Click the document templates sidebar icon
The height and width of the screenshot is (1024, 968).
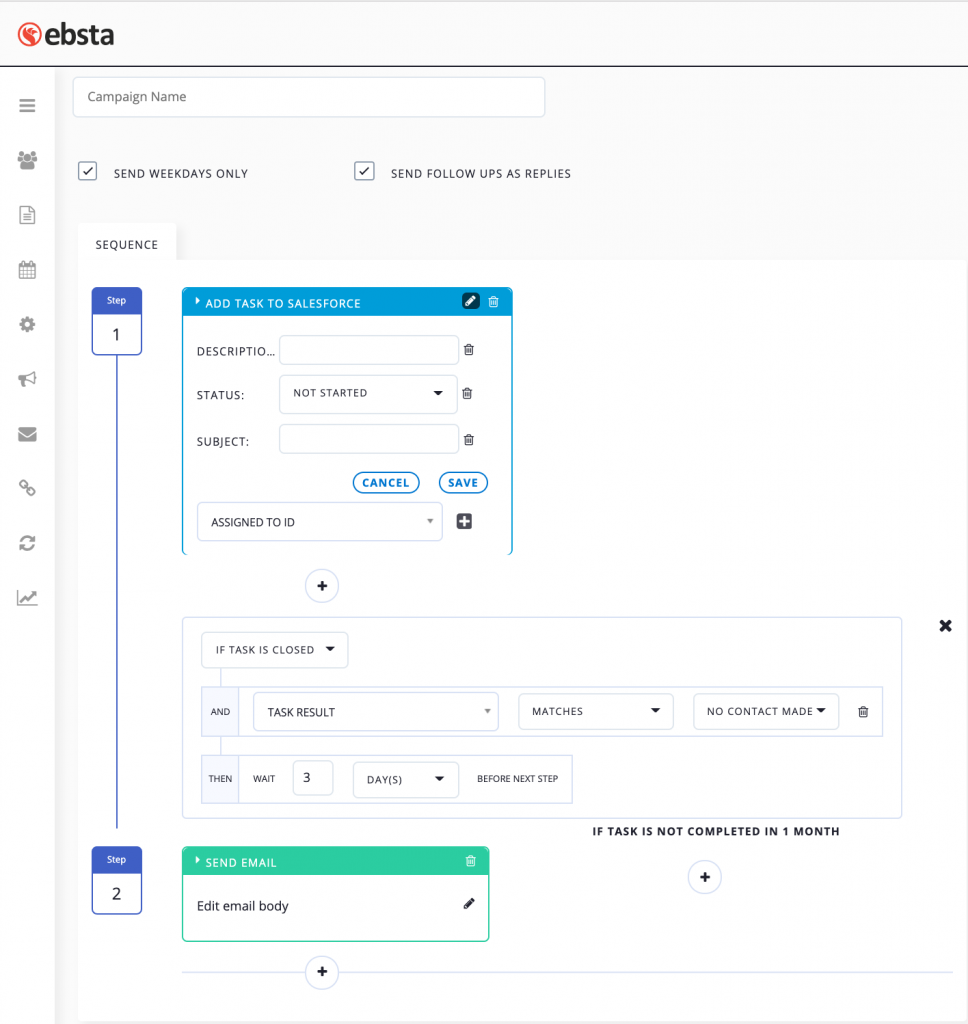pos(27,214)
